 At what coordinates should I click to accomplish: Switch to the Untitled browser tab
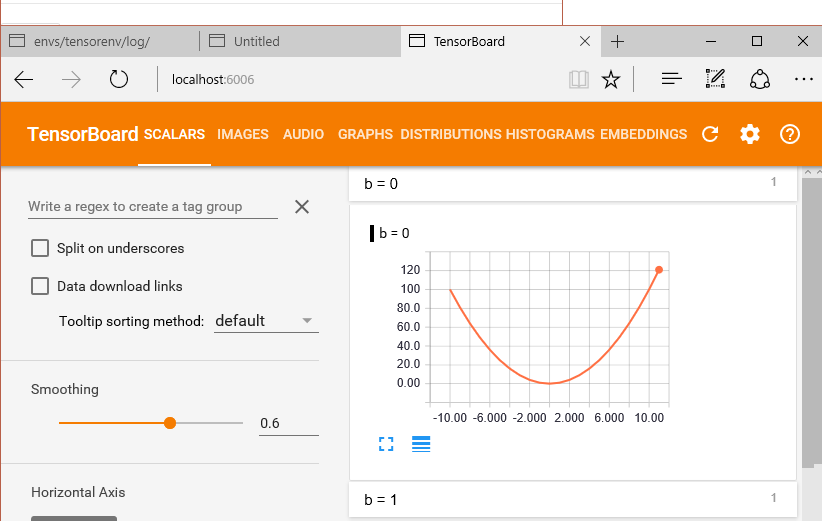point(300,41)
